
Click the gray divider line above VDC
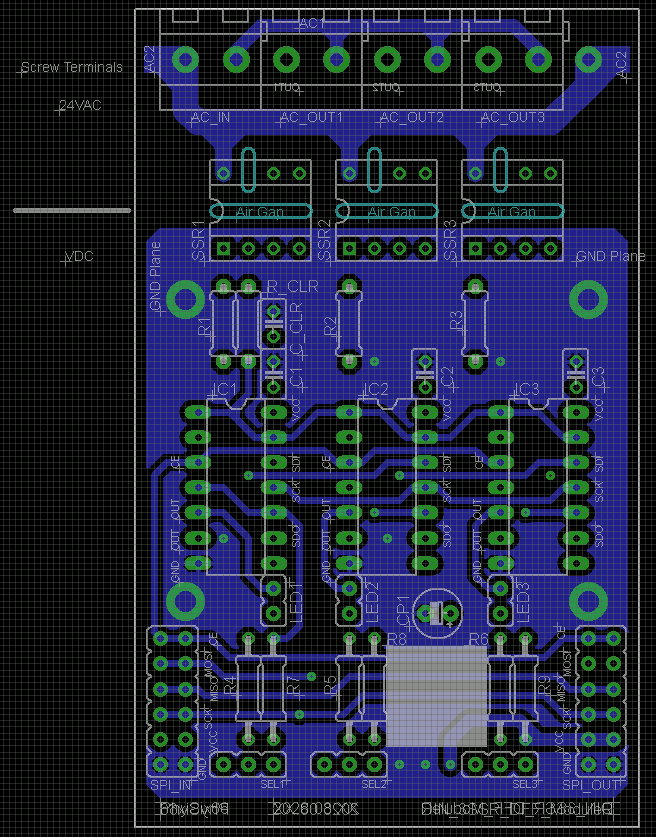pos(72,211)
